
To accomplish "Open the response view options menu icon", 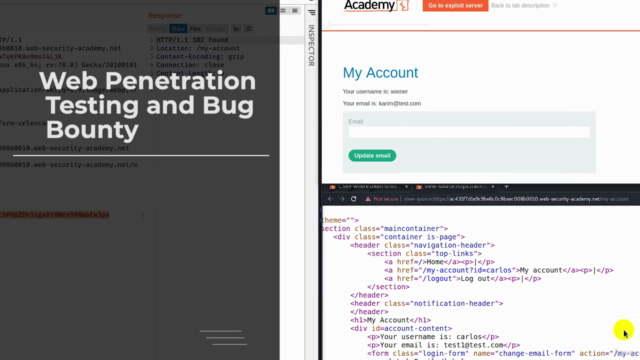I will (249, 29).
